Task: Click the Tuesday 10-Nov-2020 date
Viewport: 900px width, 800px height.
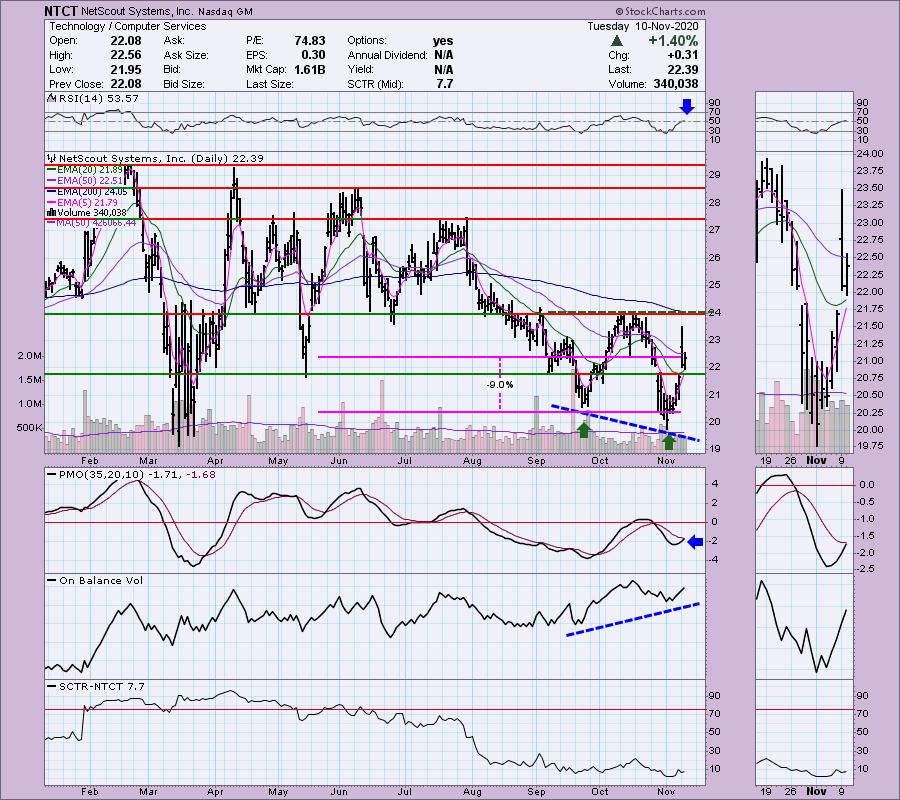Action: [x=643, y=26]
